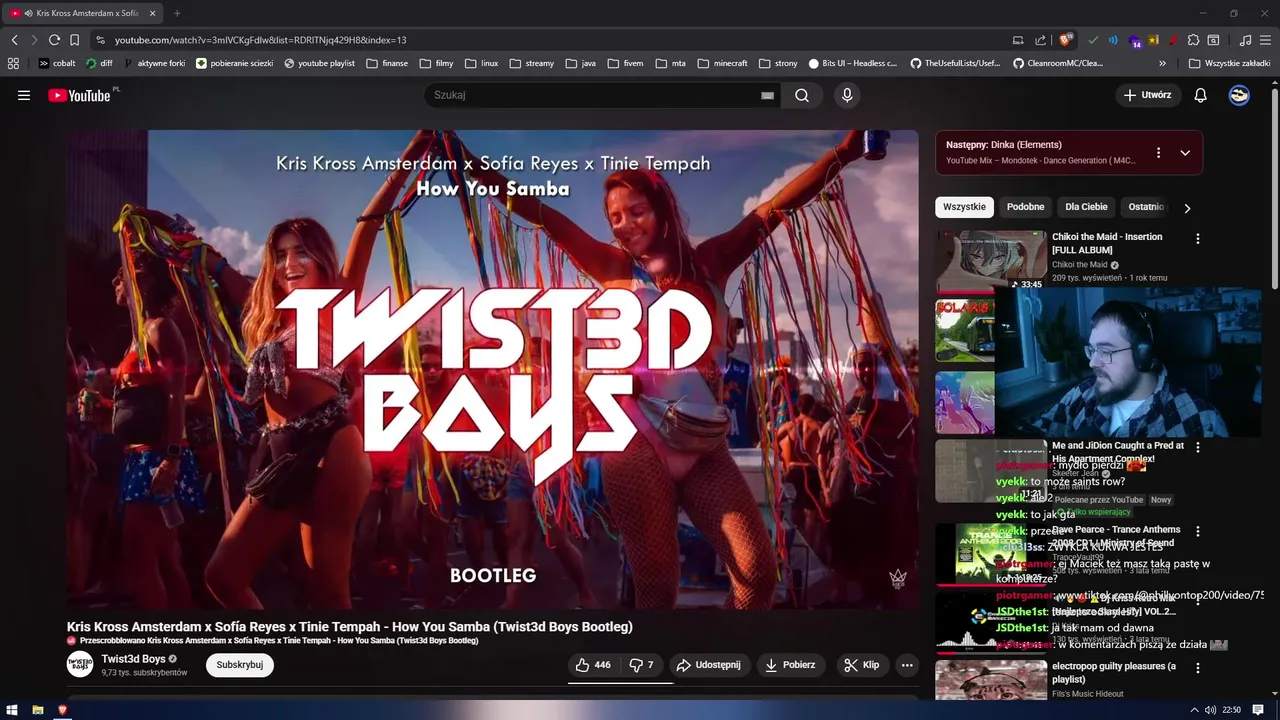Bookmark this page using the bookmark icon
The width and height of the screenshot is (1280, 720).
click(74, 40)
